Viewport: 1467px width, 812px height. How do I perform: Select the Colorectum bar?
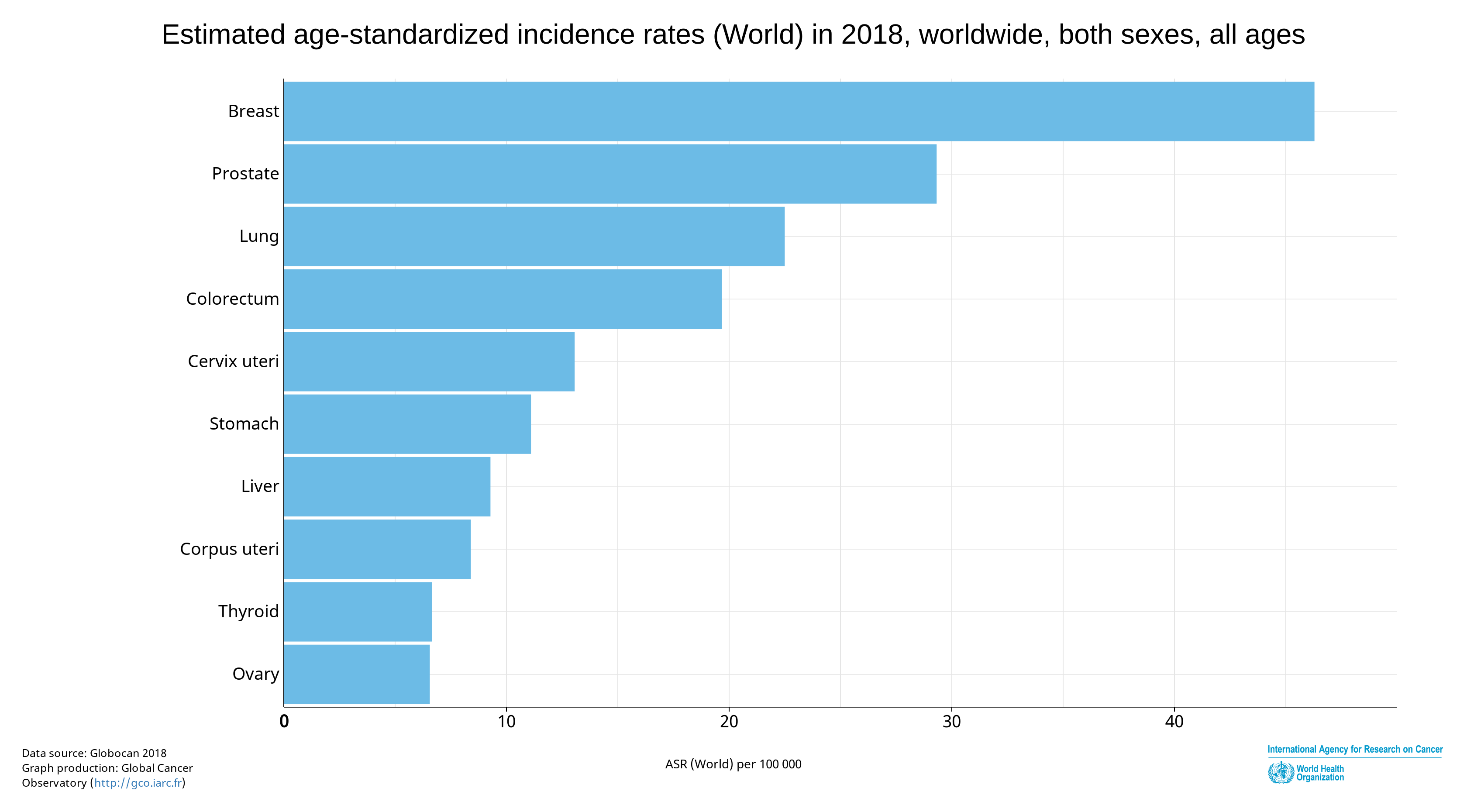(502, 299)
